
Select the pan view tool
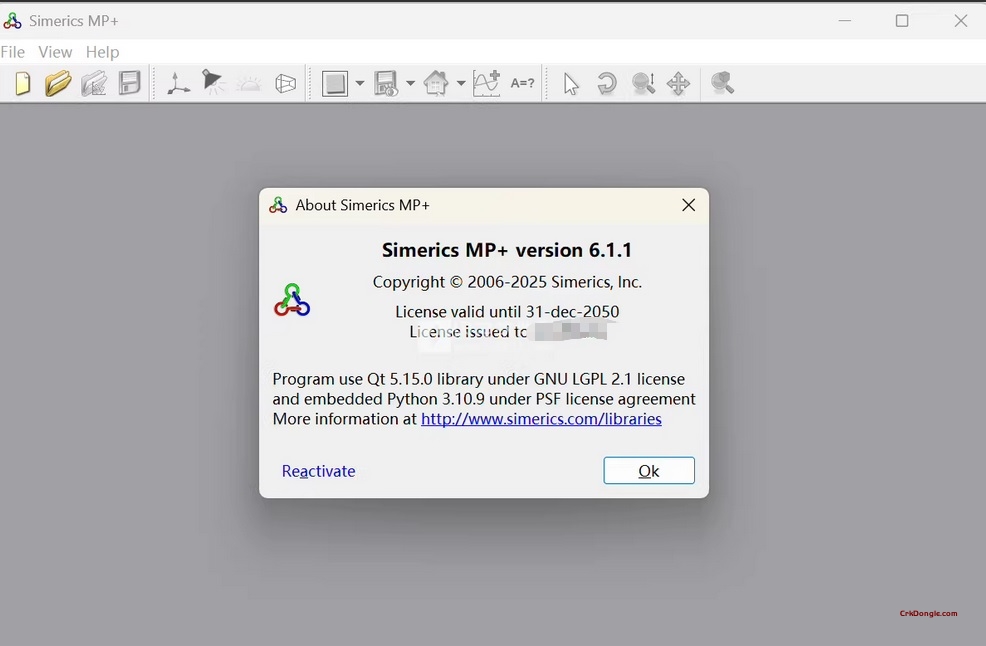click(678, 84)
